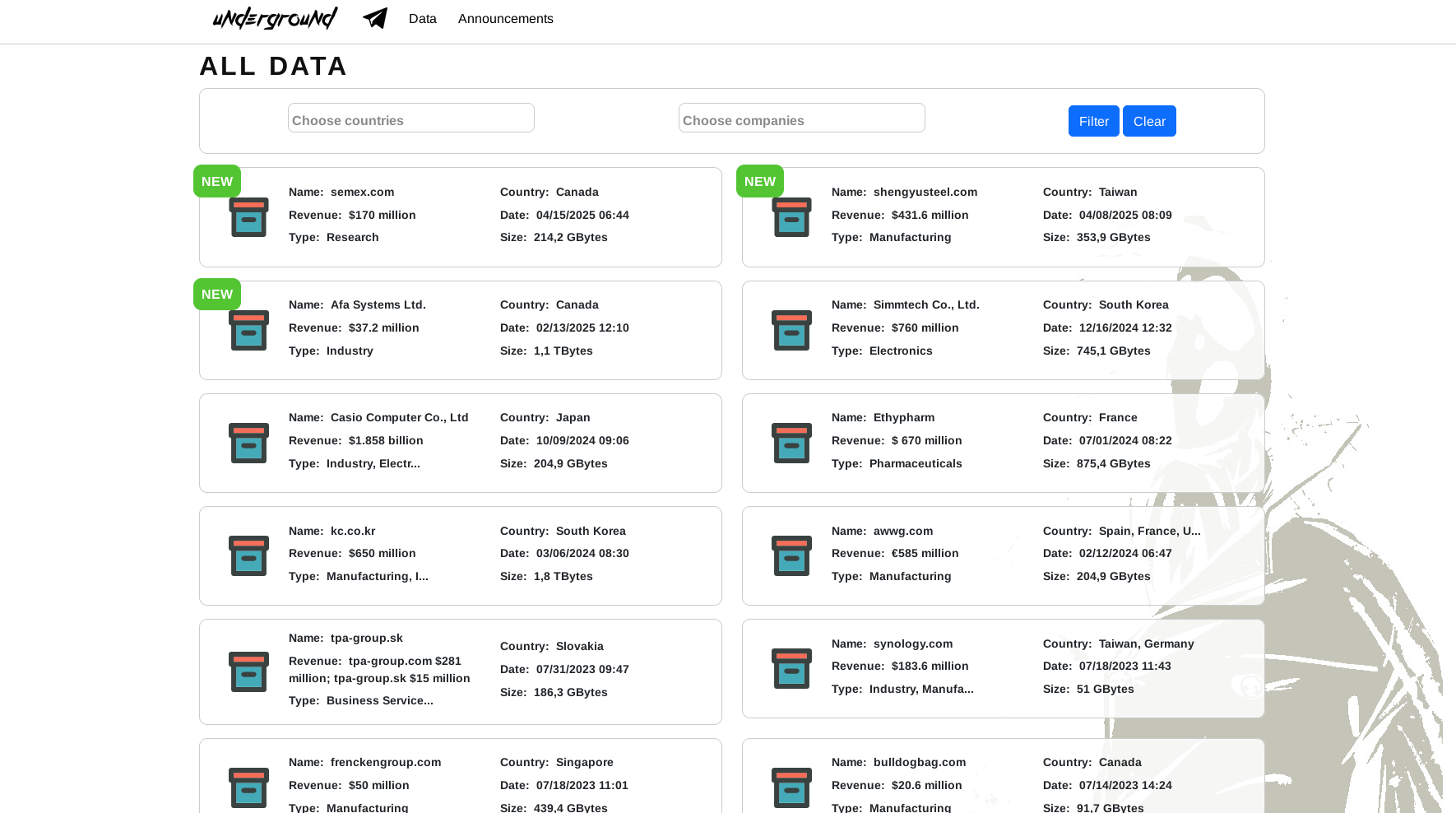Screen dimensions: 1456x813
Task: Click the date 07/01/2024 08:22
Action: tap(1125, 440)
